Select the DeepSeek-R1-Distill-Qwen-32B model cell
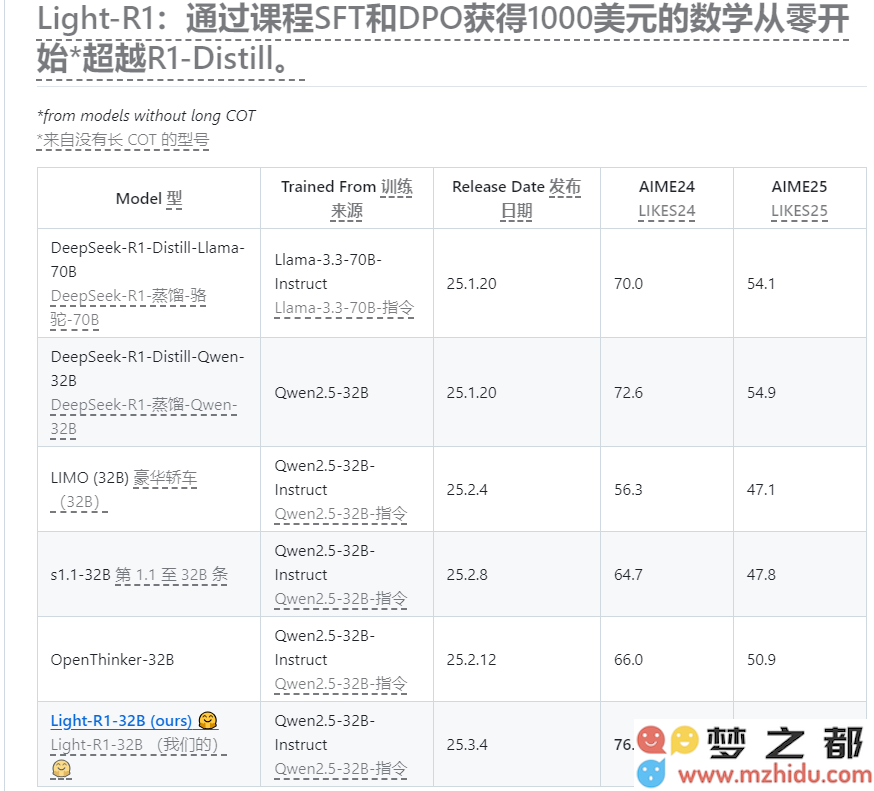This screenshot has width=874, height=791. click(x=149, y=392)
